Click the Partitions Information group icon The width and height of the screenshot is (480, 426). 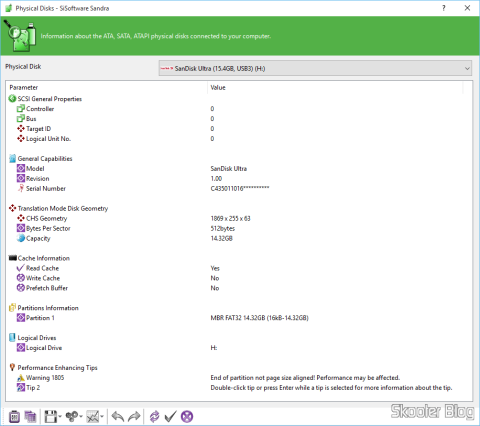[x=12, y=308]
